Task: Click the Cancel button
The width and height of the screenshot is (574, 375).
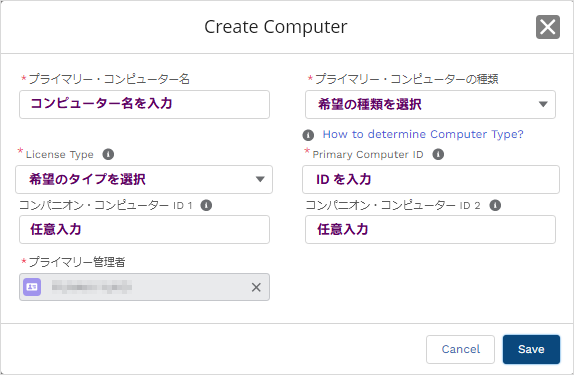Action: pyautogui.click(x=461, y=349)
